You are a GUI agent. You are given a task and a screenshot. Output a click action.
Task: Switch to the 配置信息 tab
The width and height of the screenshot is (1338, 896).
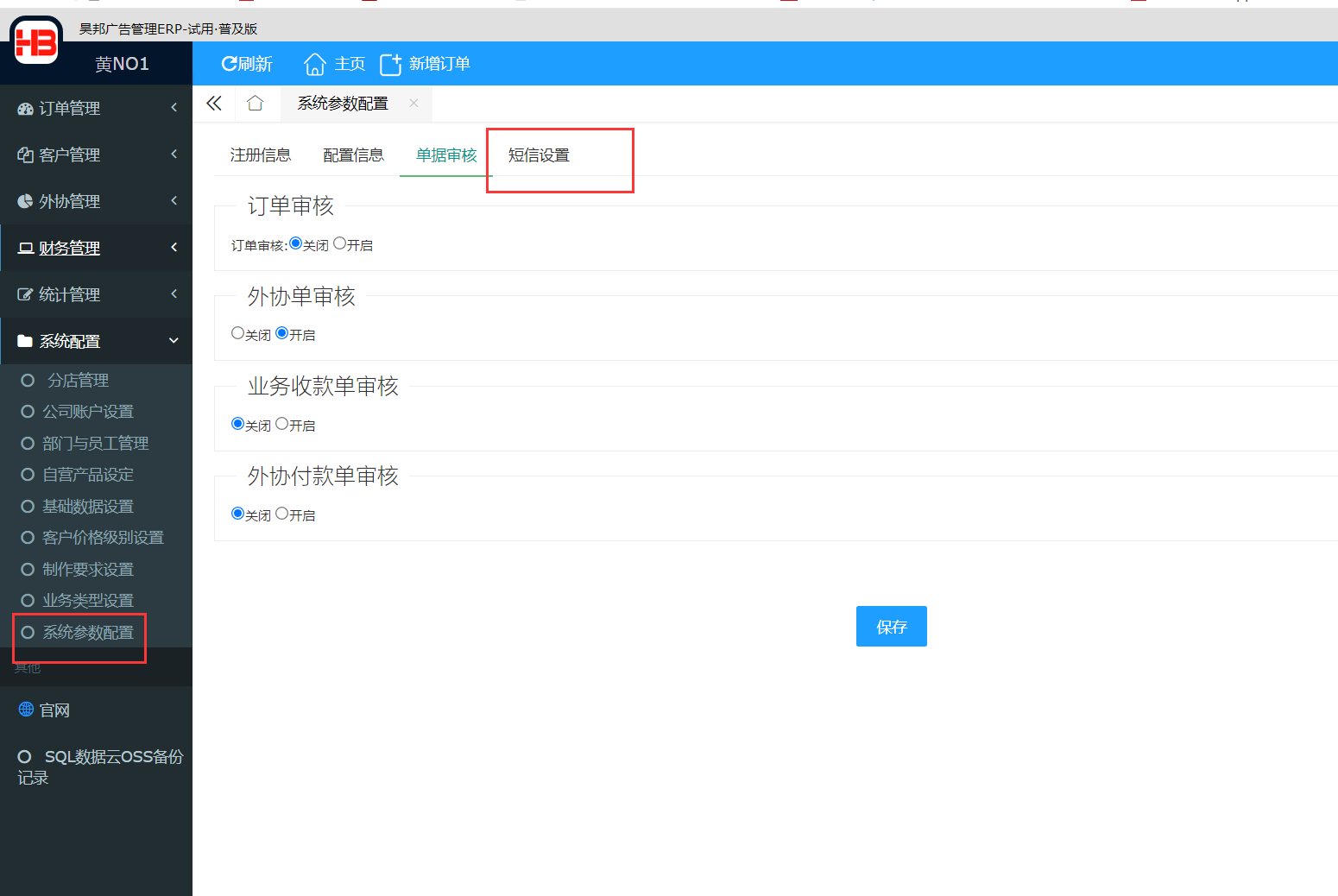pos(353,155)
